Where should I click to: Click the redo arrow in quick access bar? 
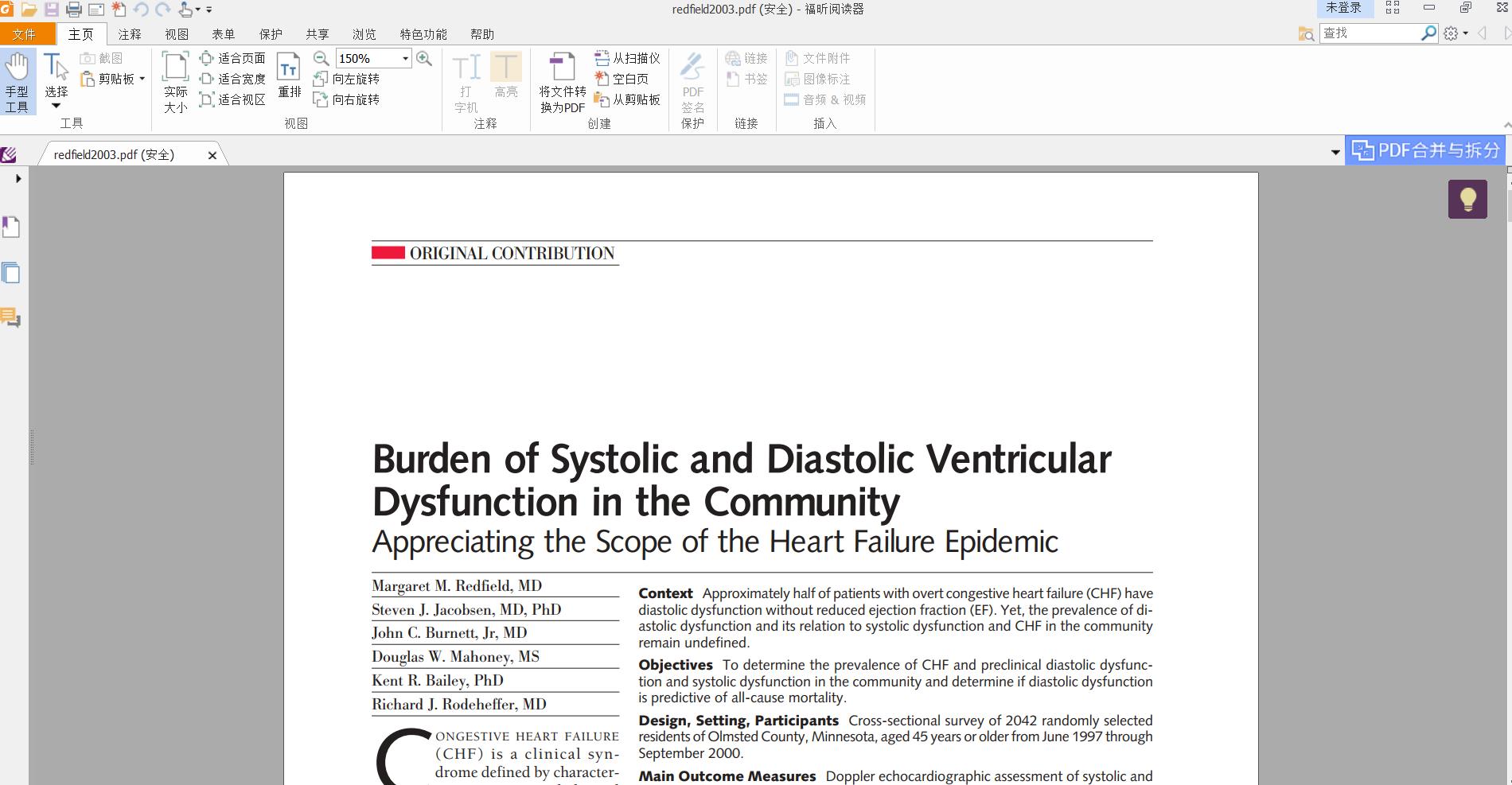pyautogui.click(x=163, y=10)
